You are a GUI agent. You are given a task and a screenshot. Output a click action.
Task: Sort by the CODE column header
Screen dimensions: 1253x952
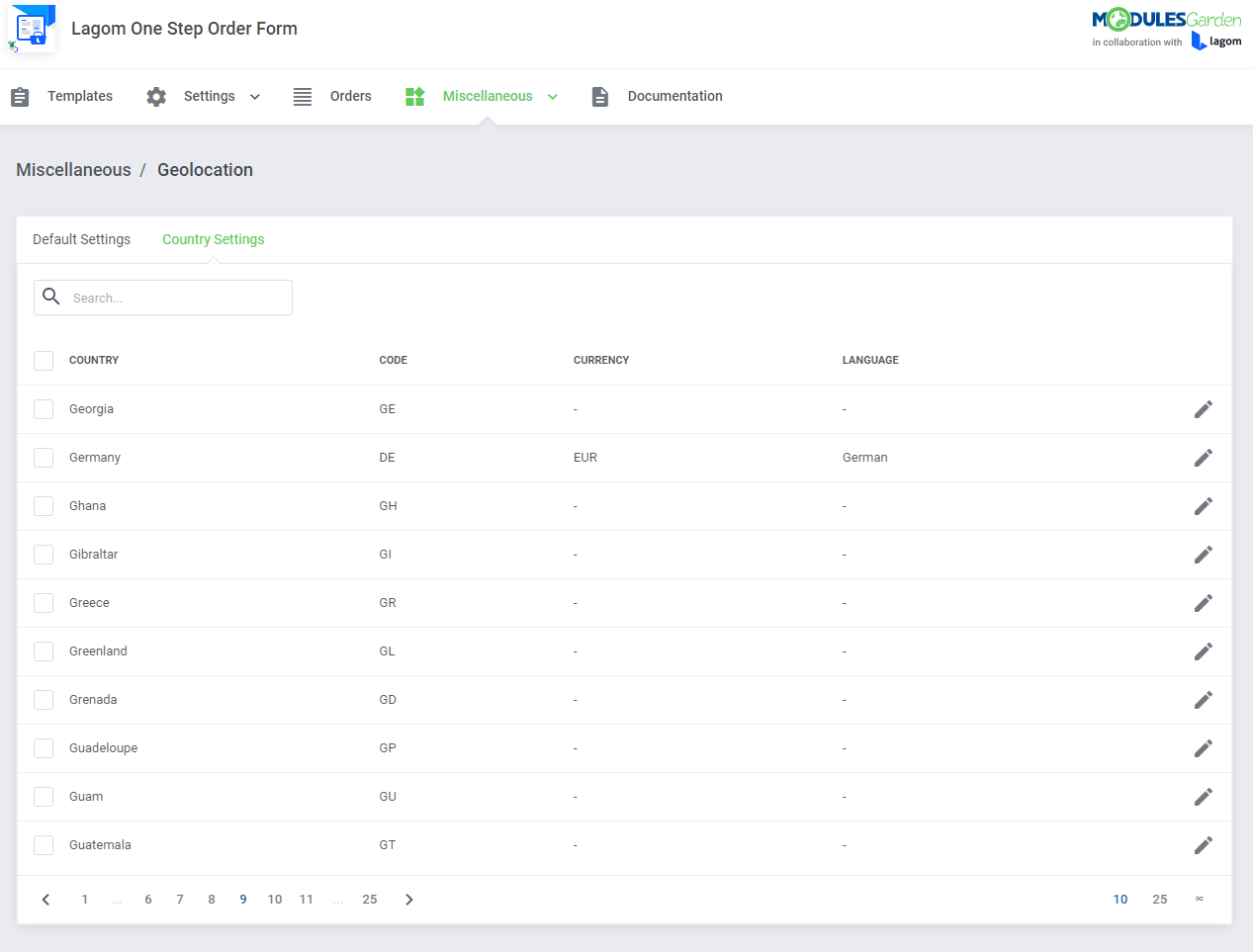[x=394, y=361]
